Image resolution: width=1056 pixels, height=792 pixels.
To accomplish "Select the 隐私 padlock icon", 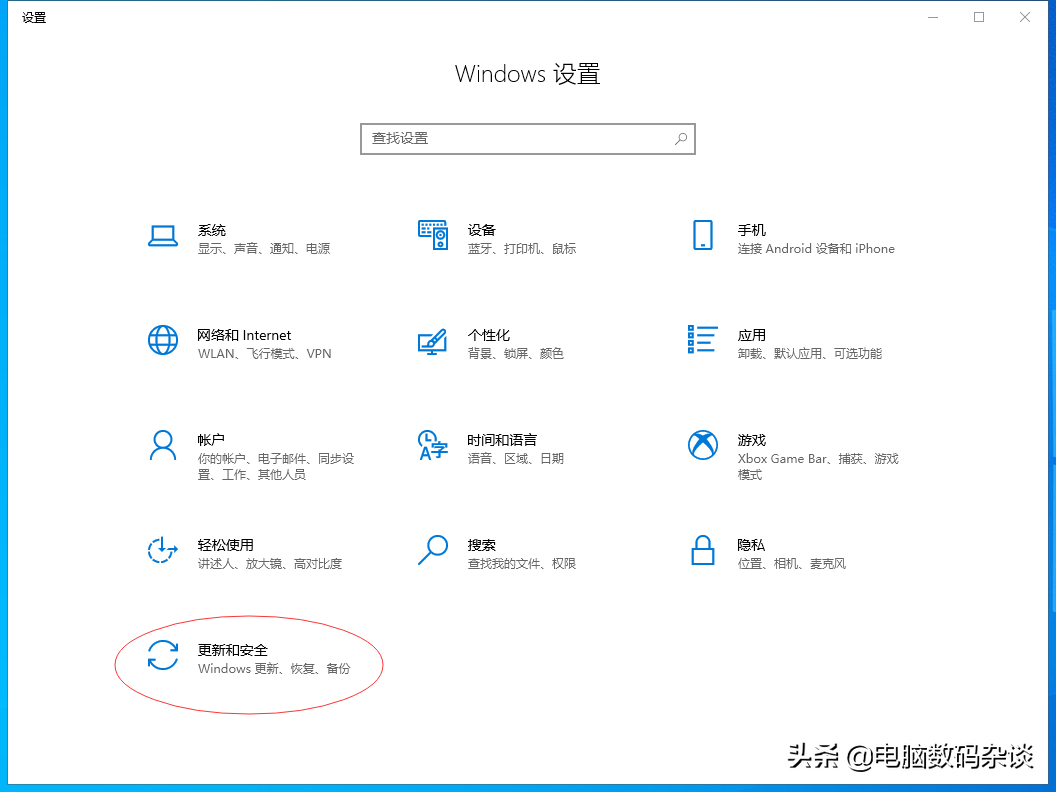I will coord(703,551).
